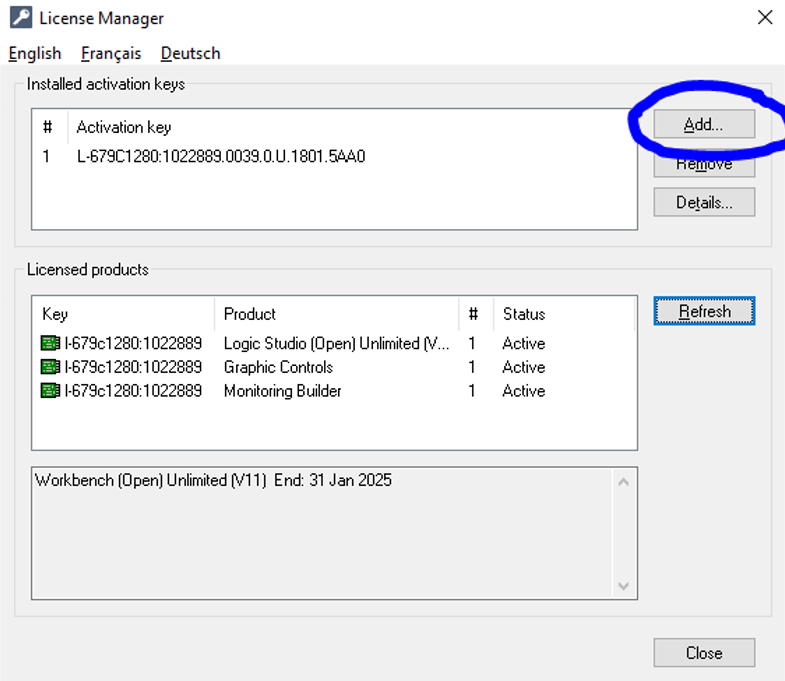Viewport: 785px width, 681px height.
Task: Click the Remove button
Action: pos(704,164)
